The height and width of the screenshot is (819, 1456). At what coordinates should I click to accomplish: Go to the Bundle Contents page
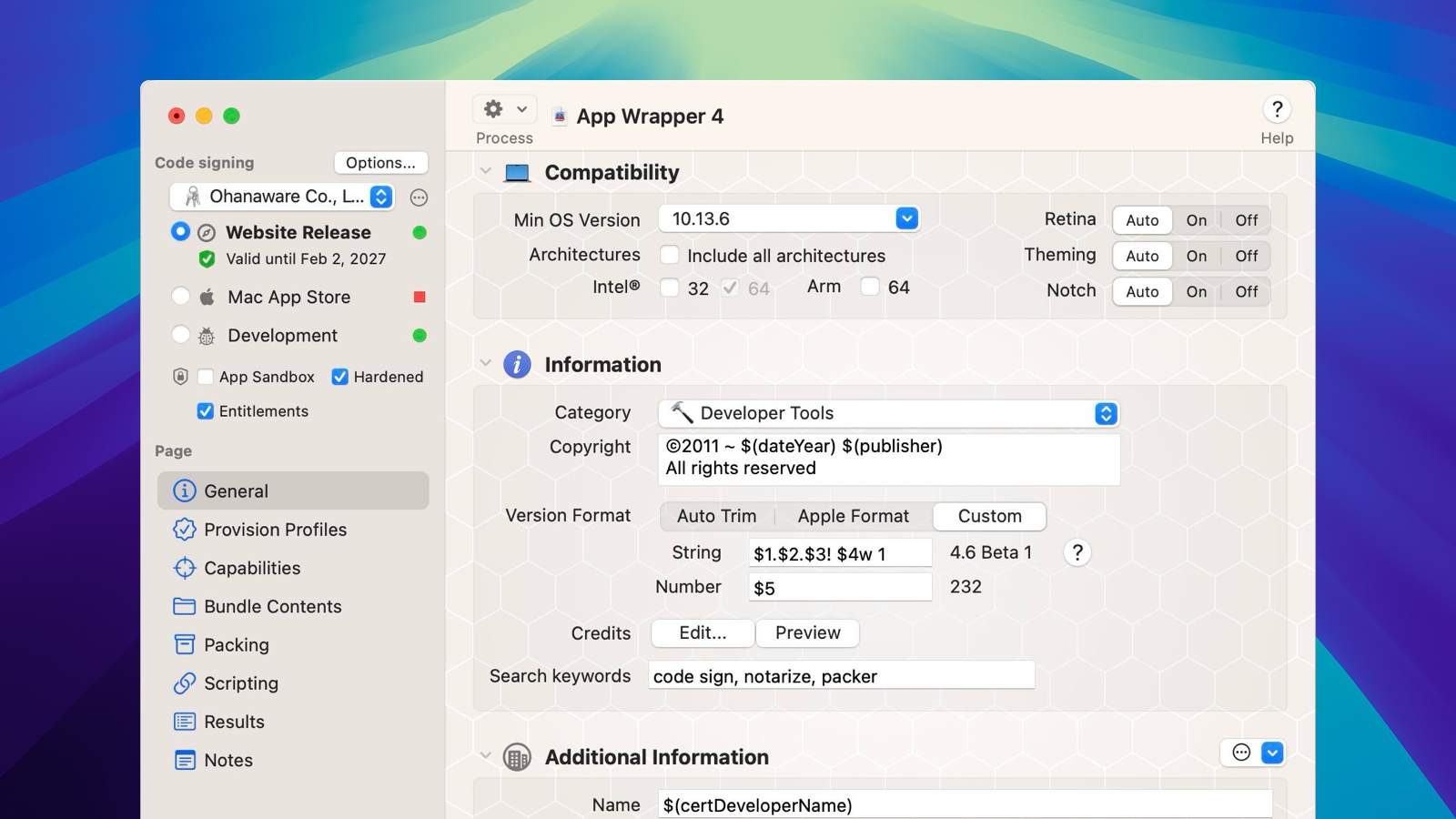point(272,606)
